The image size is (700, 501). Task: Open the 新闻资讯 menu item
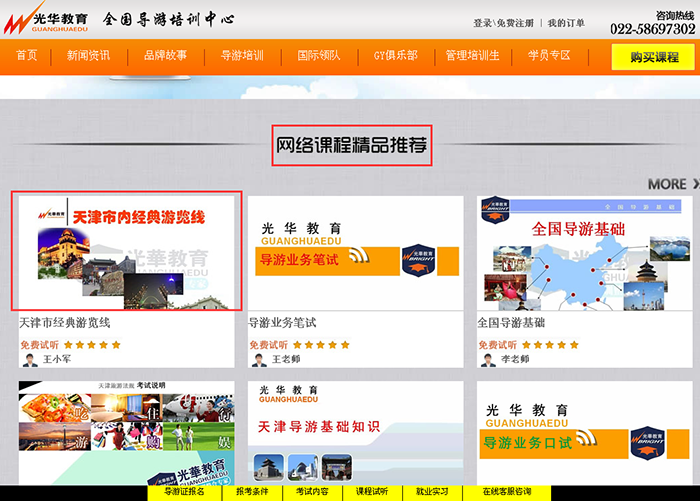[88, 55]
